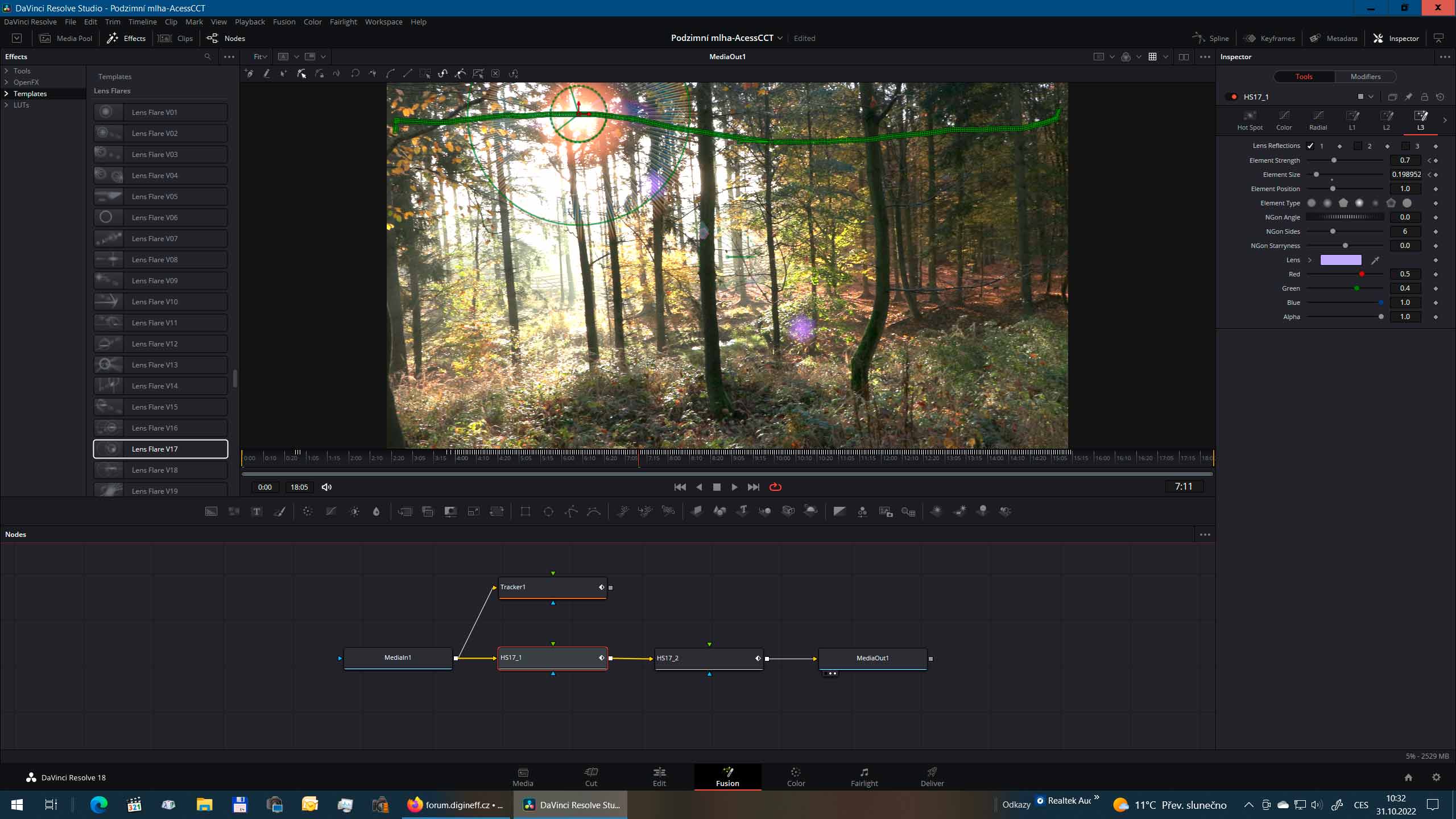Click the Lens color eyedropper

pos(1375,260)
